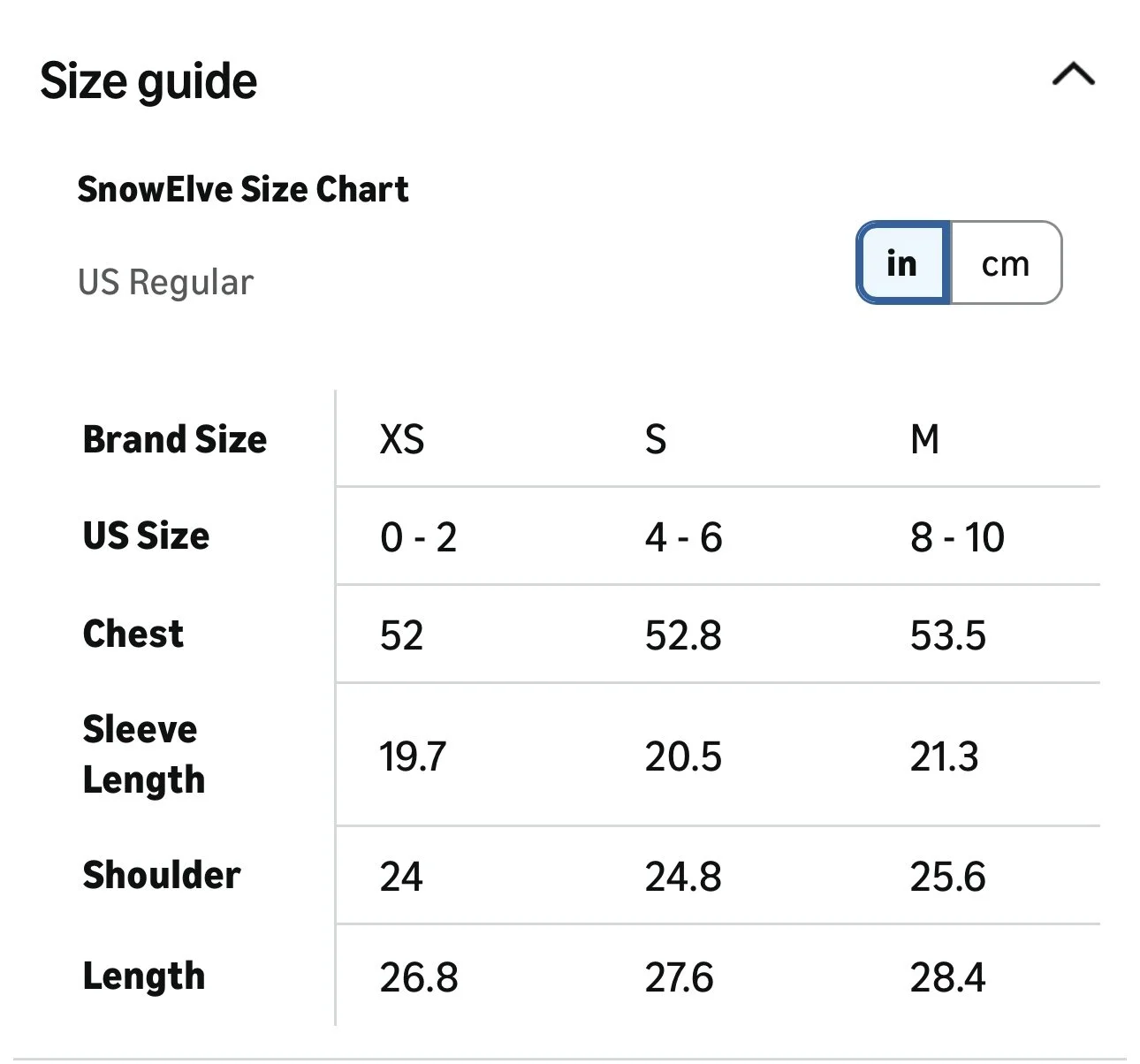Switch units to cm
This screenshot has height=1064, width=1140.
(1006, 263)
